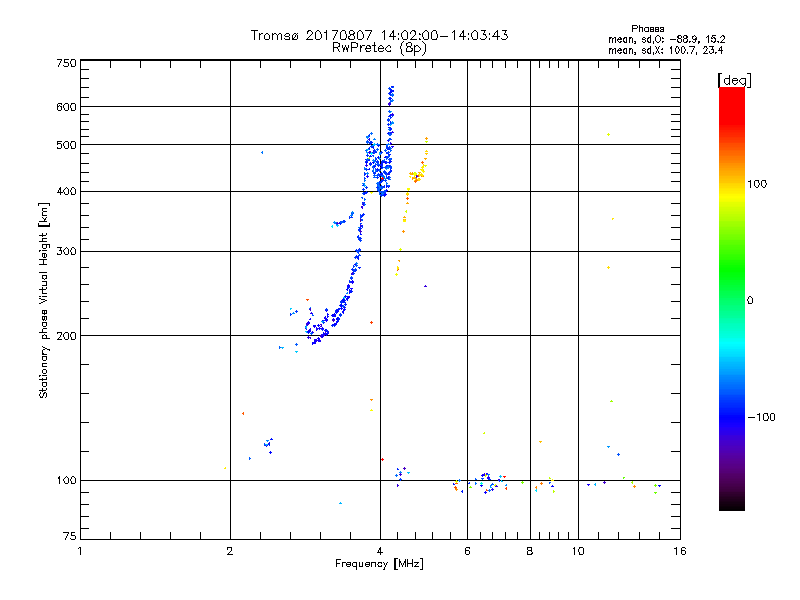Click the 'mean, sd,O: -88.9, 15.2' line
This screenshot has width=800, height=600.
[x=666, y=39]
